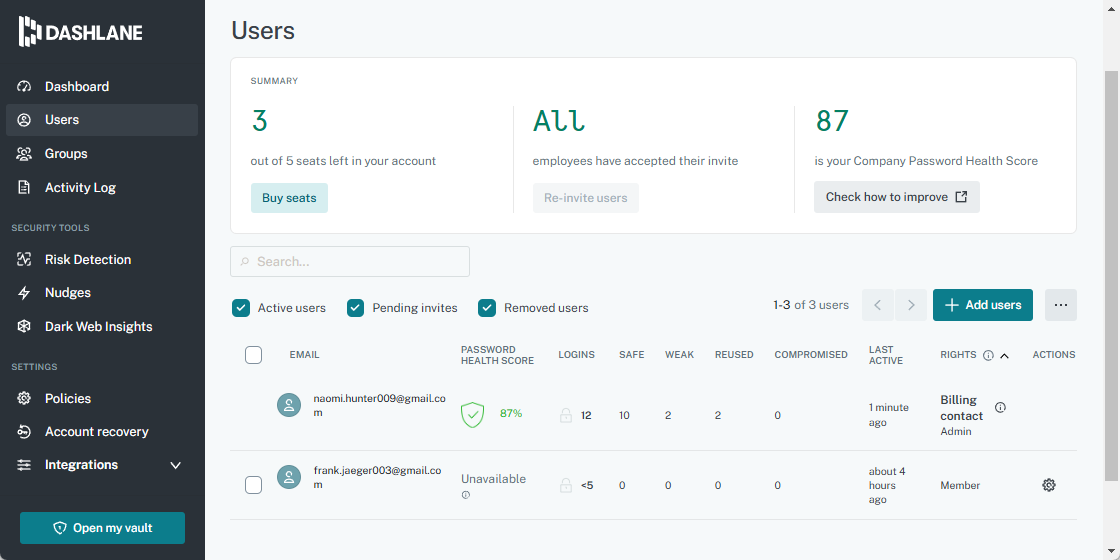The height and width of the screenshot is (560, 1120).
Task: Toggle the Pending invites checkbox
Action: [x=355, y=308]
